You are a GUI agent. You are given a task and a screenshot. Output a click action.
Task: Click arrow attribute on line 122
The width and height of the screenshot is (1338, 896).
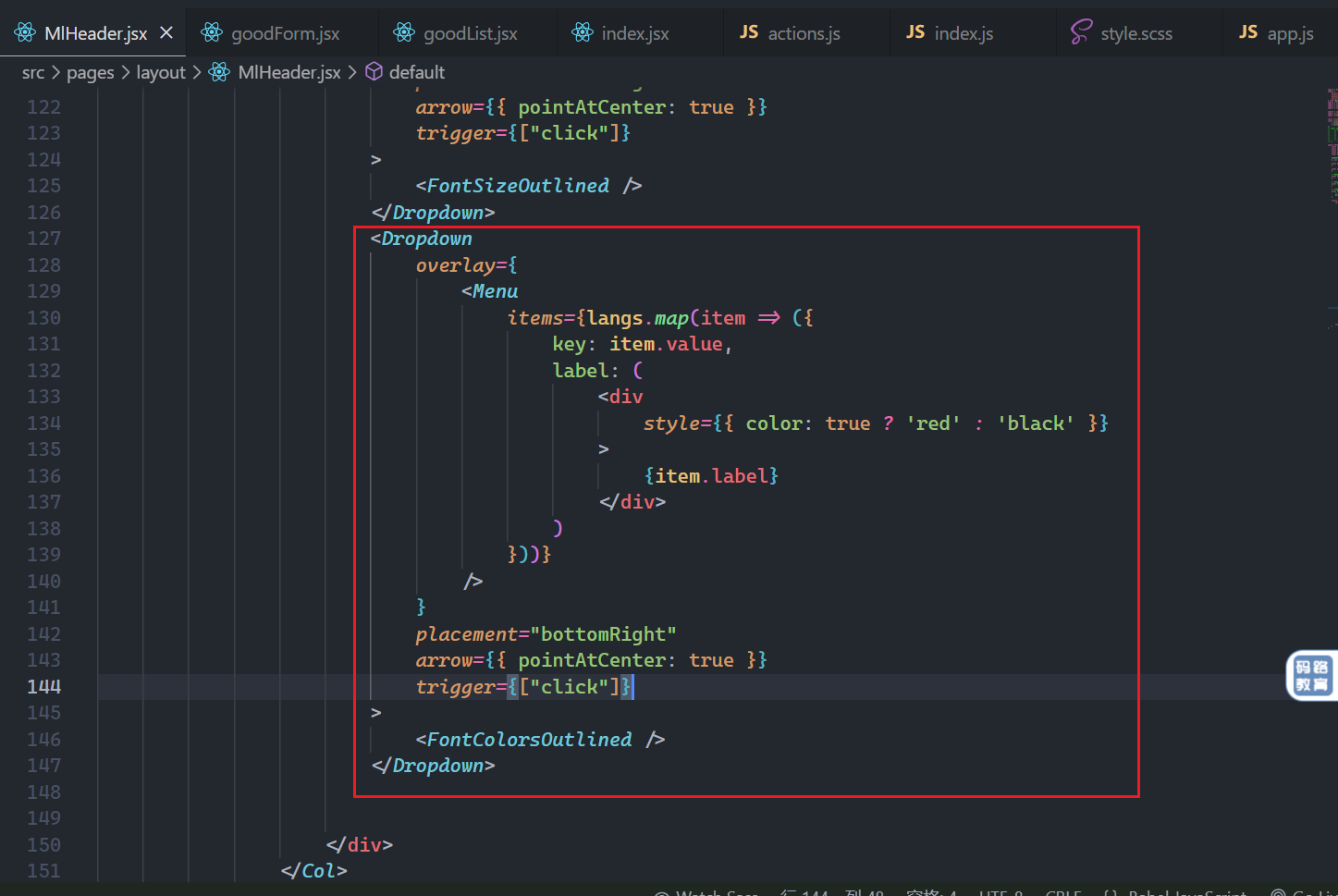(x=592, y=107)
